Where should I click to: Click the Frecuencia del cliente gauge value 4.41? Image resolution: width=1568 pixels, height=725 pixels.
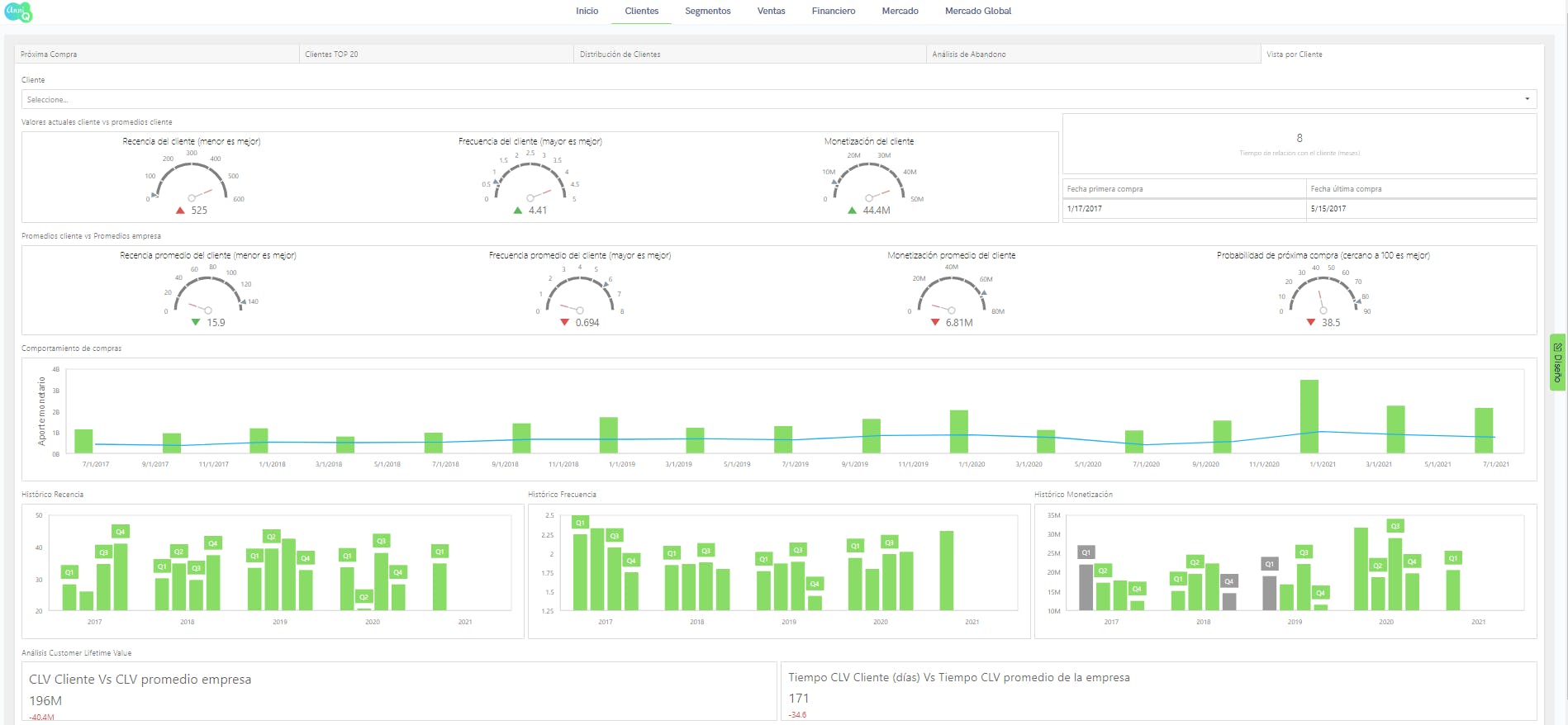[538, 211]
